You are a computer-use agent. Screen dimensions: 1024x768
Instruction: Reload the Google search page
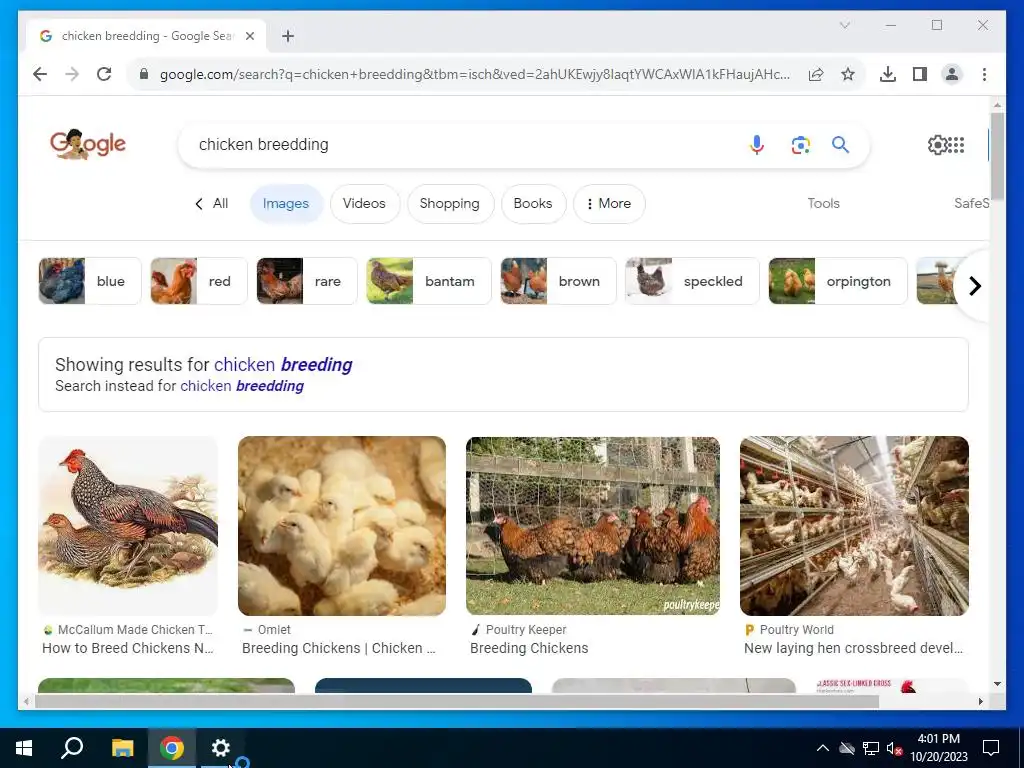pos(104,74)
